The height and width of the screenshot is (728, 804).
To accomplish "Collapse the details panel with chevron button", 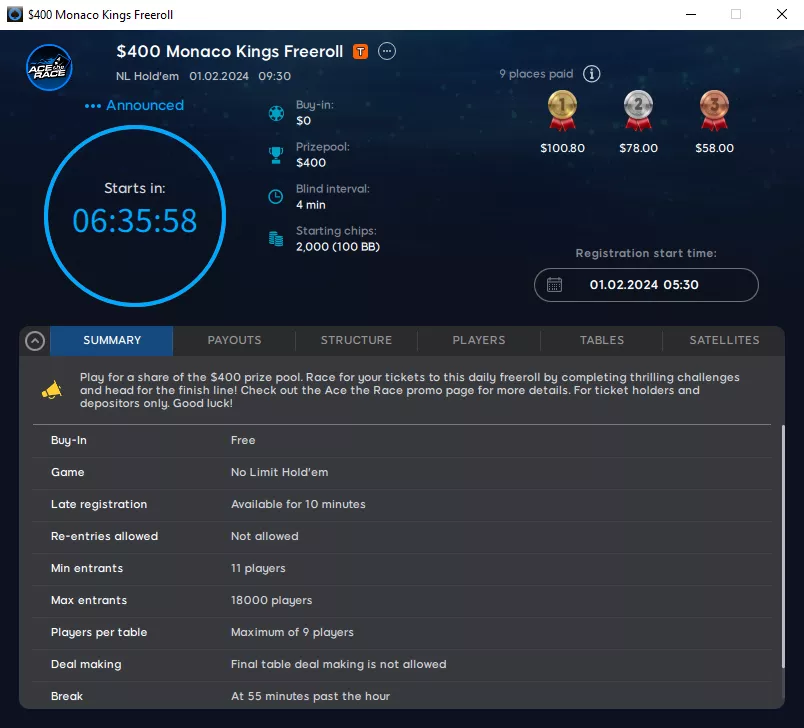I will [x=35, y=341].
